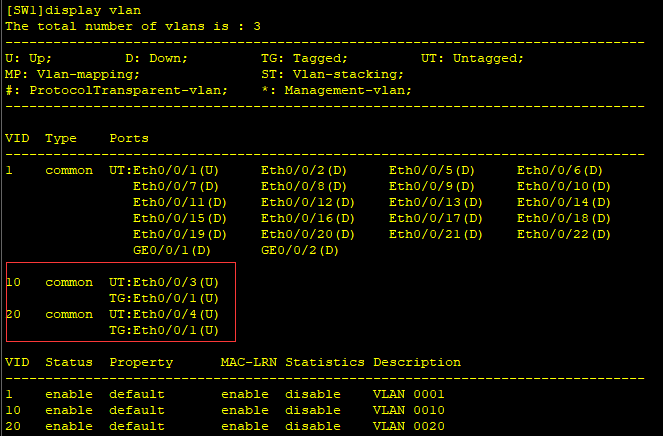Click port Eth0/0/22(D) entry
The width and height of the screenshot is (663, 436).
pyautogui.click(x=564, y=234)
